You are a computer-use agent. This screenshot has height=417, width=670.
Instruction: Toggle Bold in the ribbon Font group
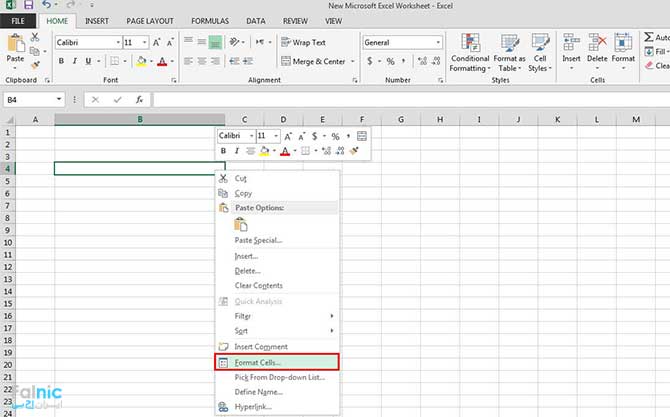coord(61,61)
